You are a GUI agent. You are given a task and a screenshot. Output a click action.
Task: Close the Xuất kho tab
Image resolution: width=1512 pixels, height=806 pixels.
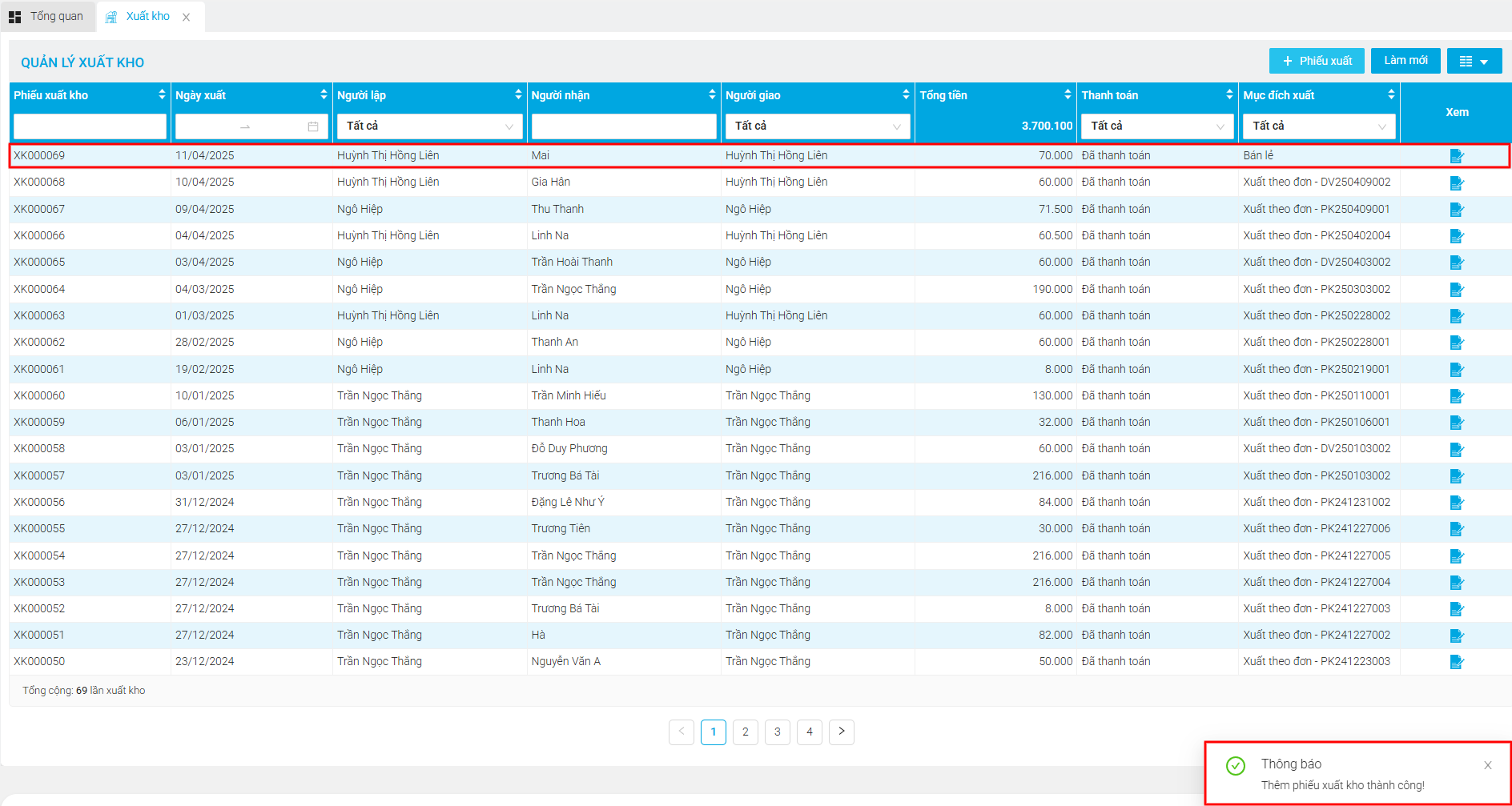click(x=186, y=17)
